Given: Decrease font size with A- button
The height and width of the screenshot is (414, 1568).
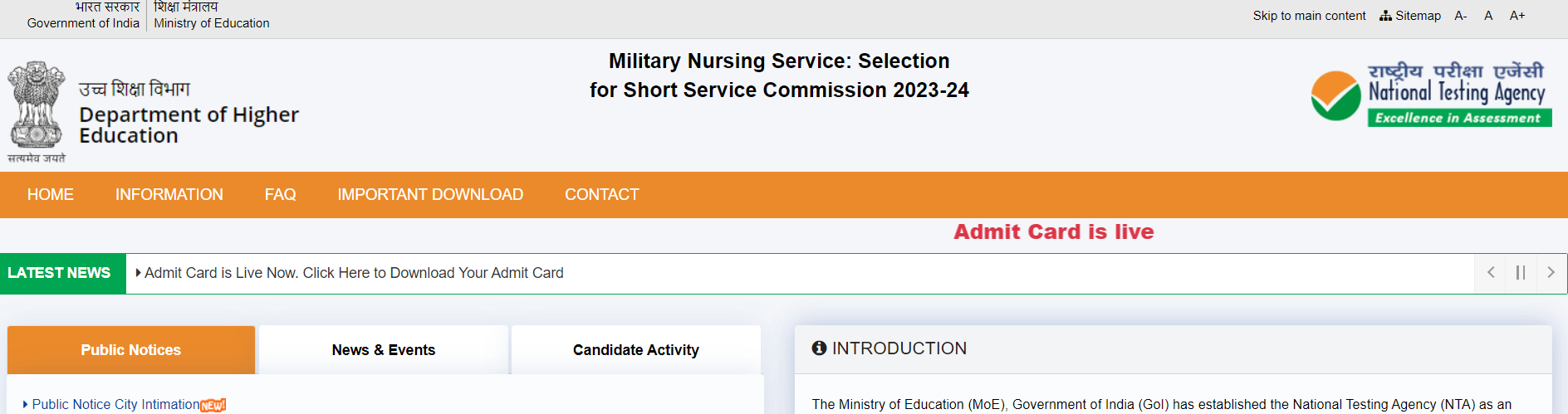Looking at the screenshot, I should click(x=1461, y=16).
